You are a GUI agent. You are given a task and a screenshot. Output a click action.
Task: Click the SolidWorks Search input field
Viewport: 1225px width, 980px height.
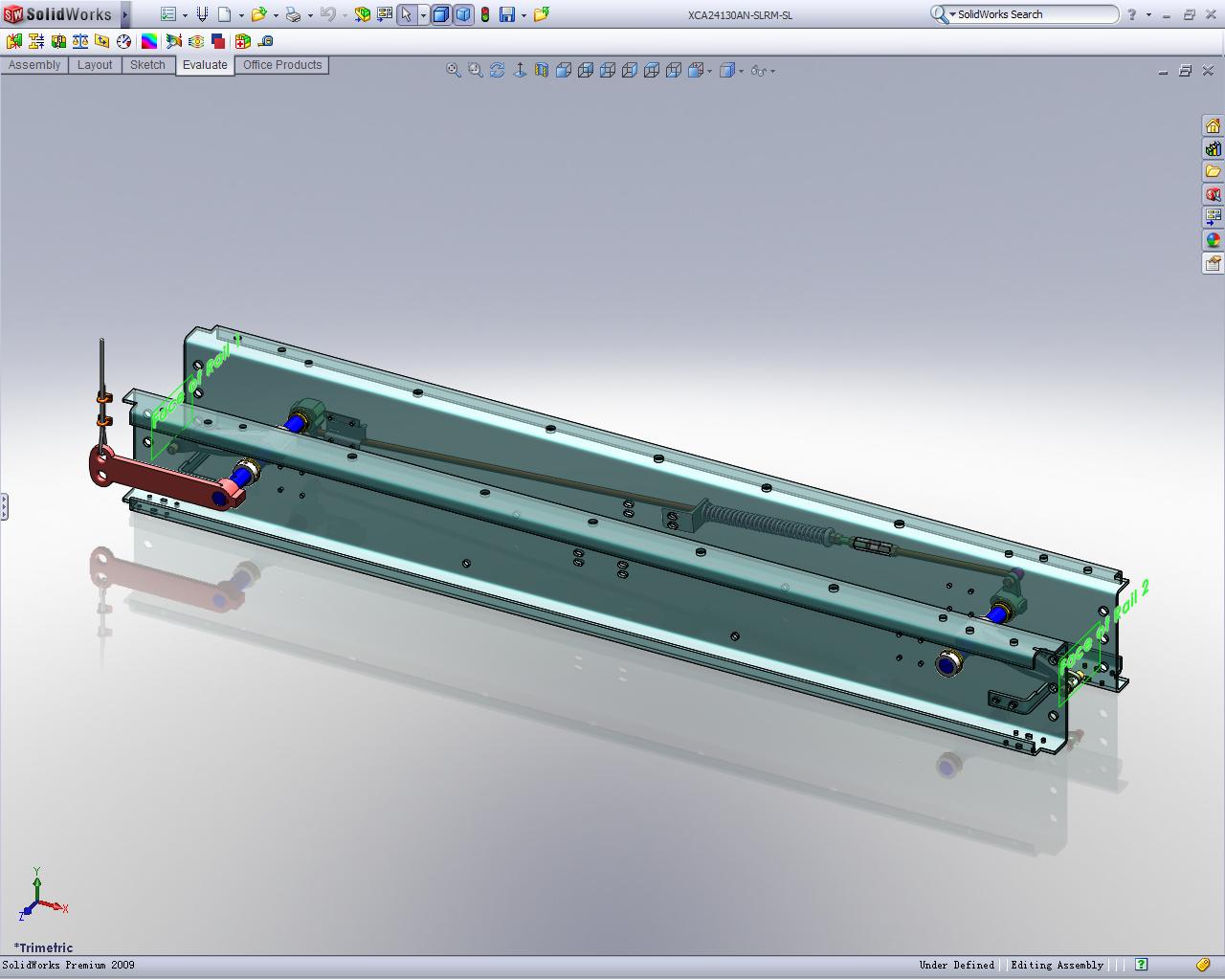[1036, 14]
